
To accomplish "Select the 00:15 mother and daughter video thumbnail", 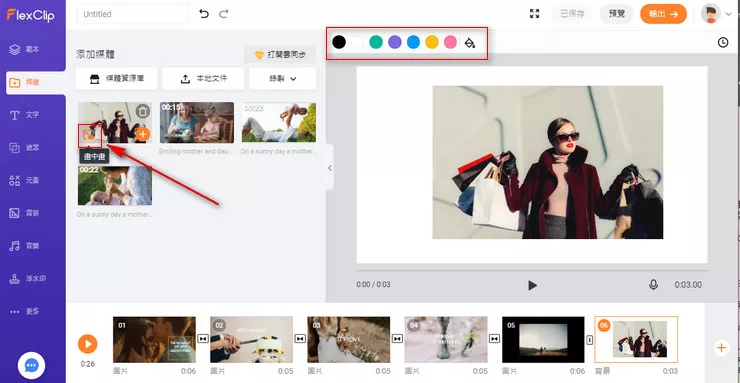I will click(197, 123).
